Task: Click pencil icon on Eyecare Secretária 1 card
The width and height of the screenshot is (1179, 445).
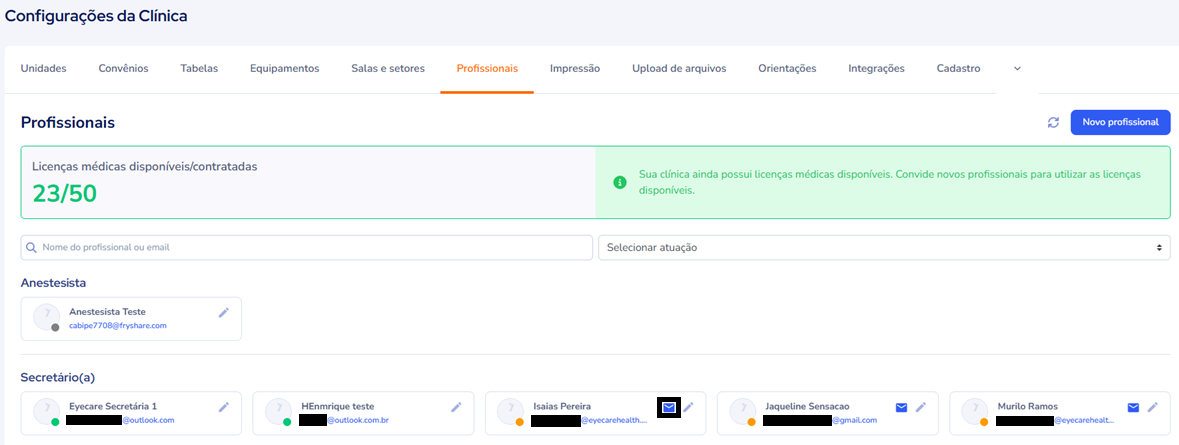Action: pos(224,407)
